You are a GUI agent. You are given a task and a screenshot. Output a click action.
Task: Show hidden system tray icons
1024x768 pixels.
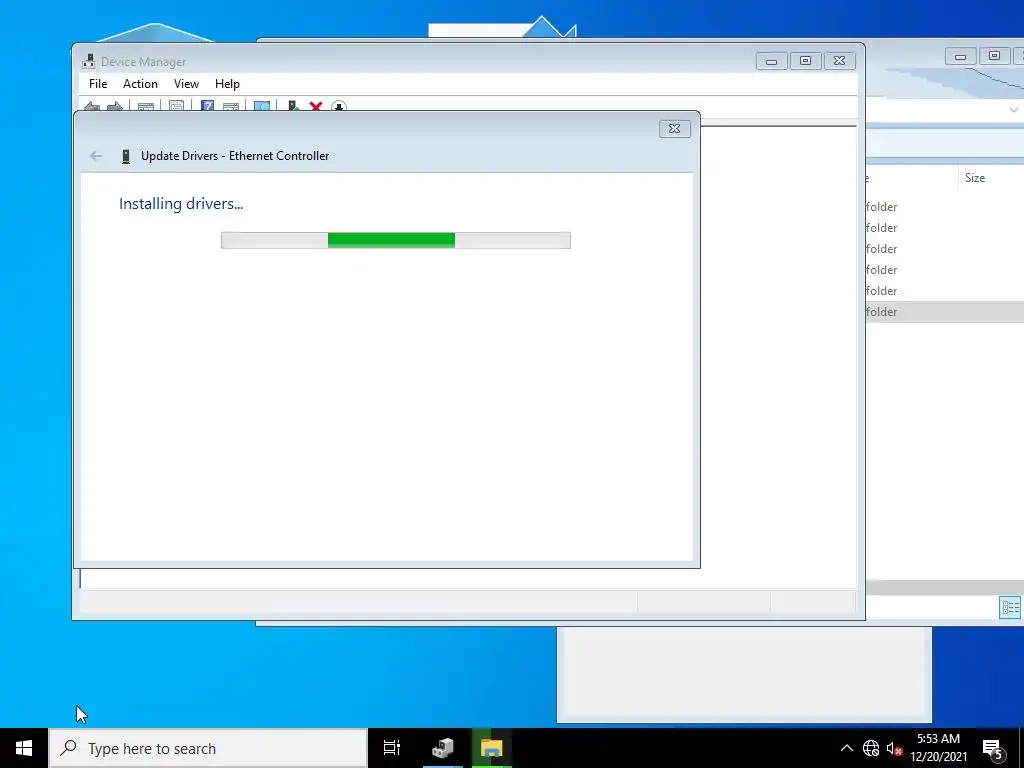click(x=846, y=748)
